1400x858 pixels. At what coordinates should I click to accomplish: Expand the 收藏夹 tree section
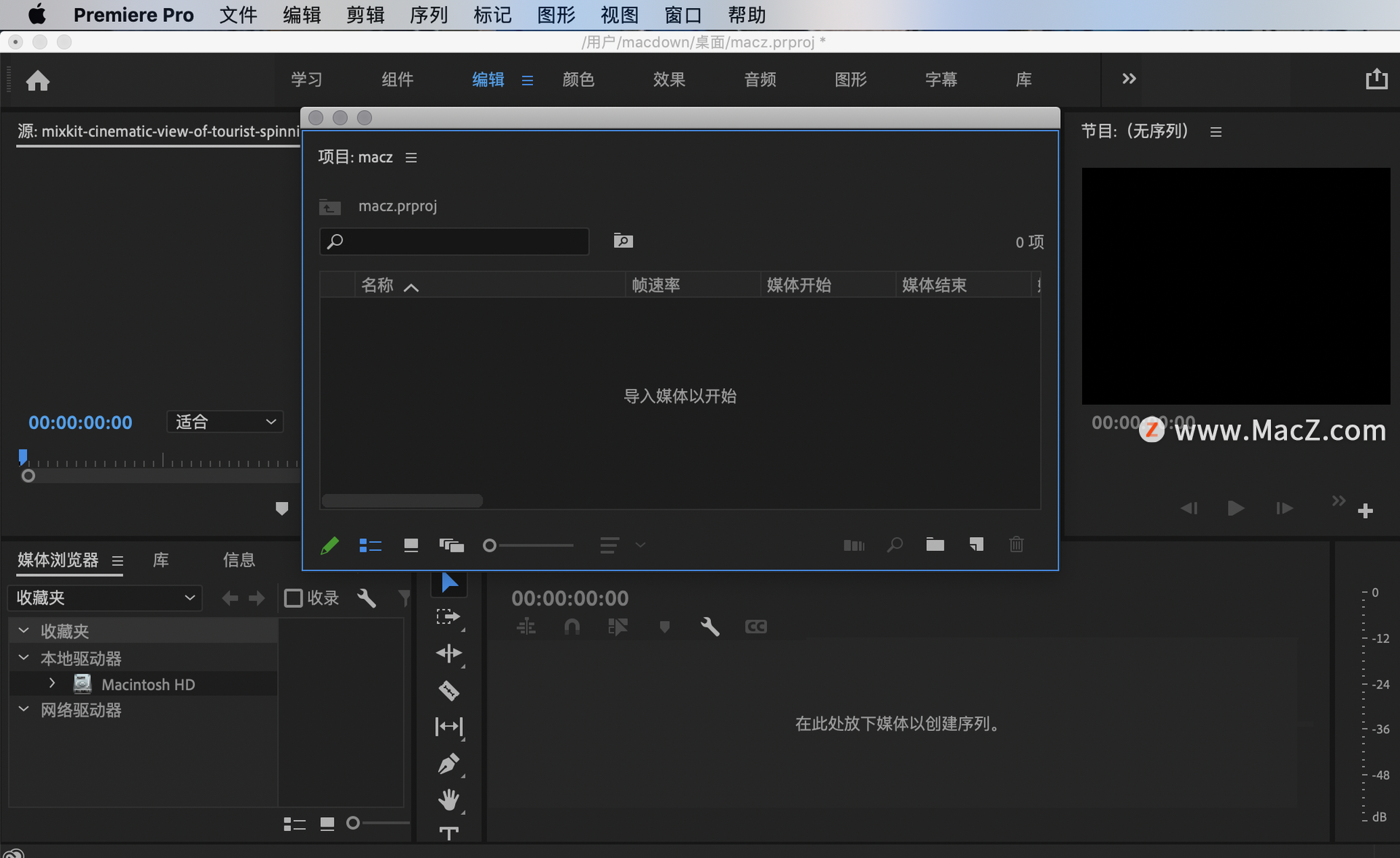click(x=22, y=630)
